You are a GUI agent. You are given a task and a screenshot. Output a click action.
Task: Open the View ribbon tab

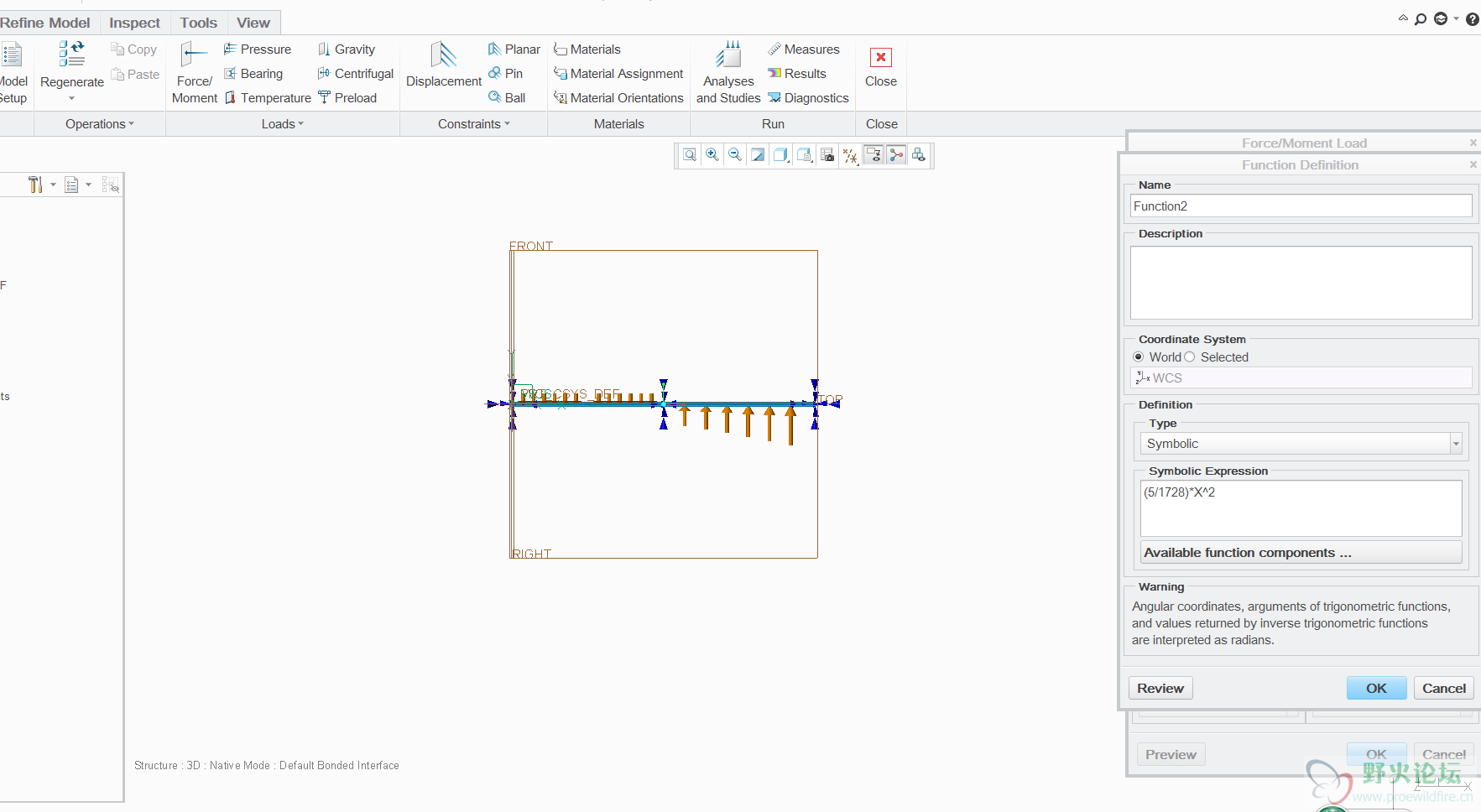pyautogui.click(x=253, y=23)
